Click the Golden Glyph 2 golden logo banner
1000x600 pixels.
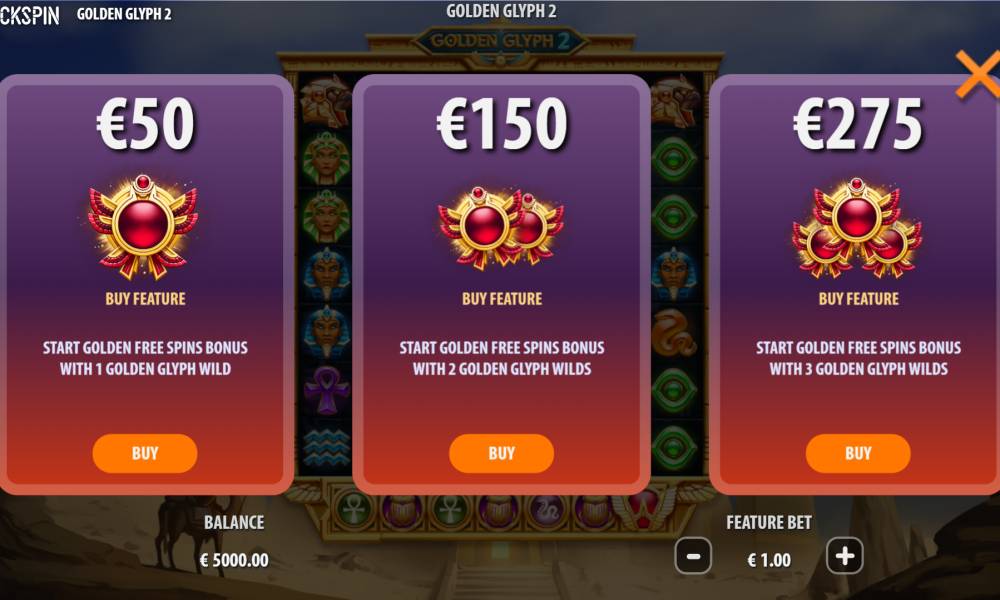tap(501, 41)
